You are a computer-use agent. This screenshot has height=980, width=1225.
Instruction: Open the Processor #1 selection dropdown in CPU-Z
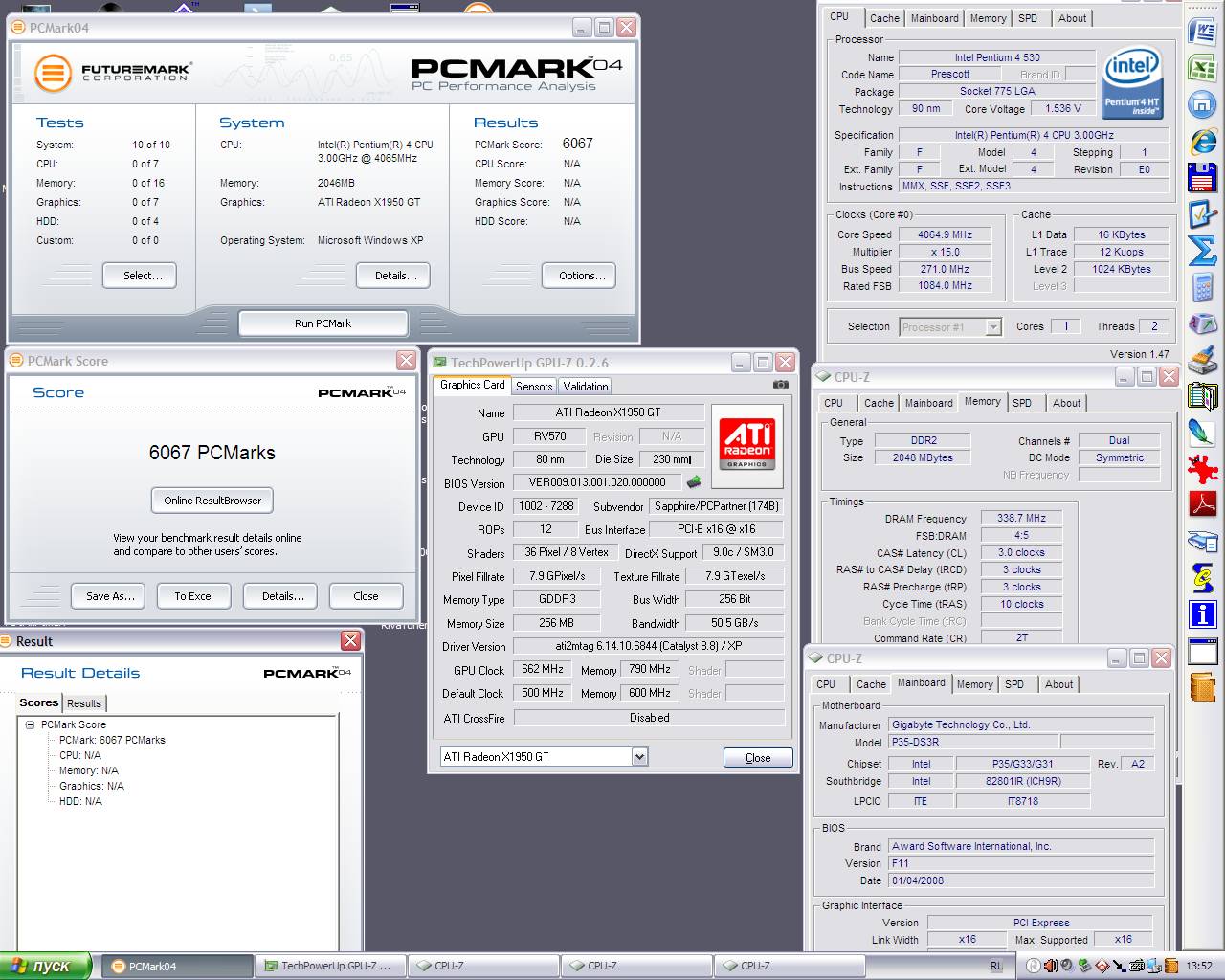[992, 327]
